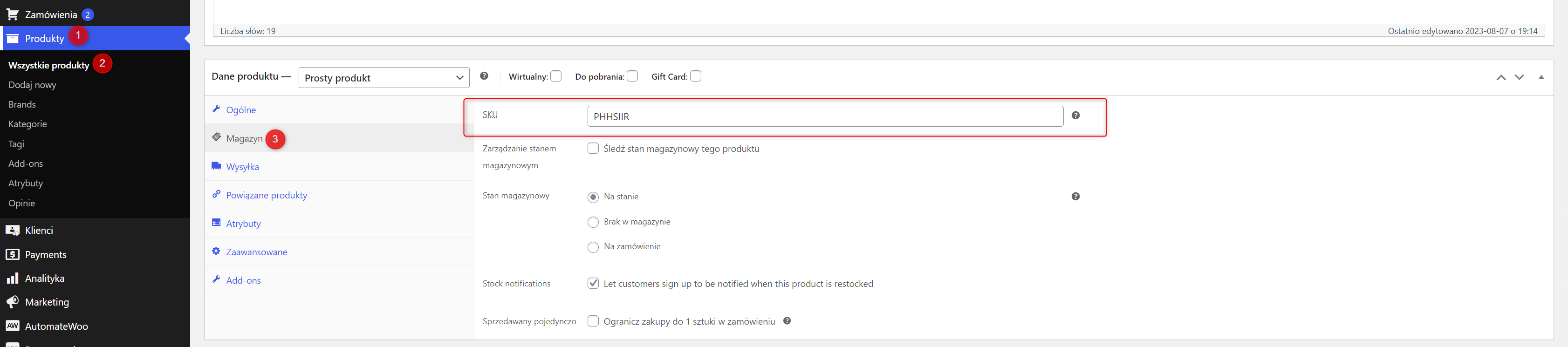Check Ogranicz zakupy do 1 sztuki

pos(593,321)
